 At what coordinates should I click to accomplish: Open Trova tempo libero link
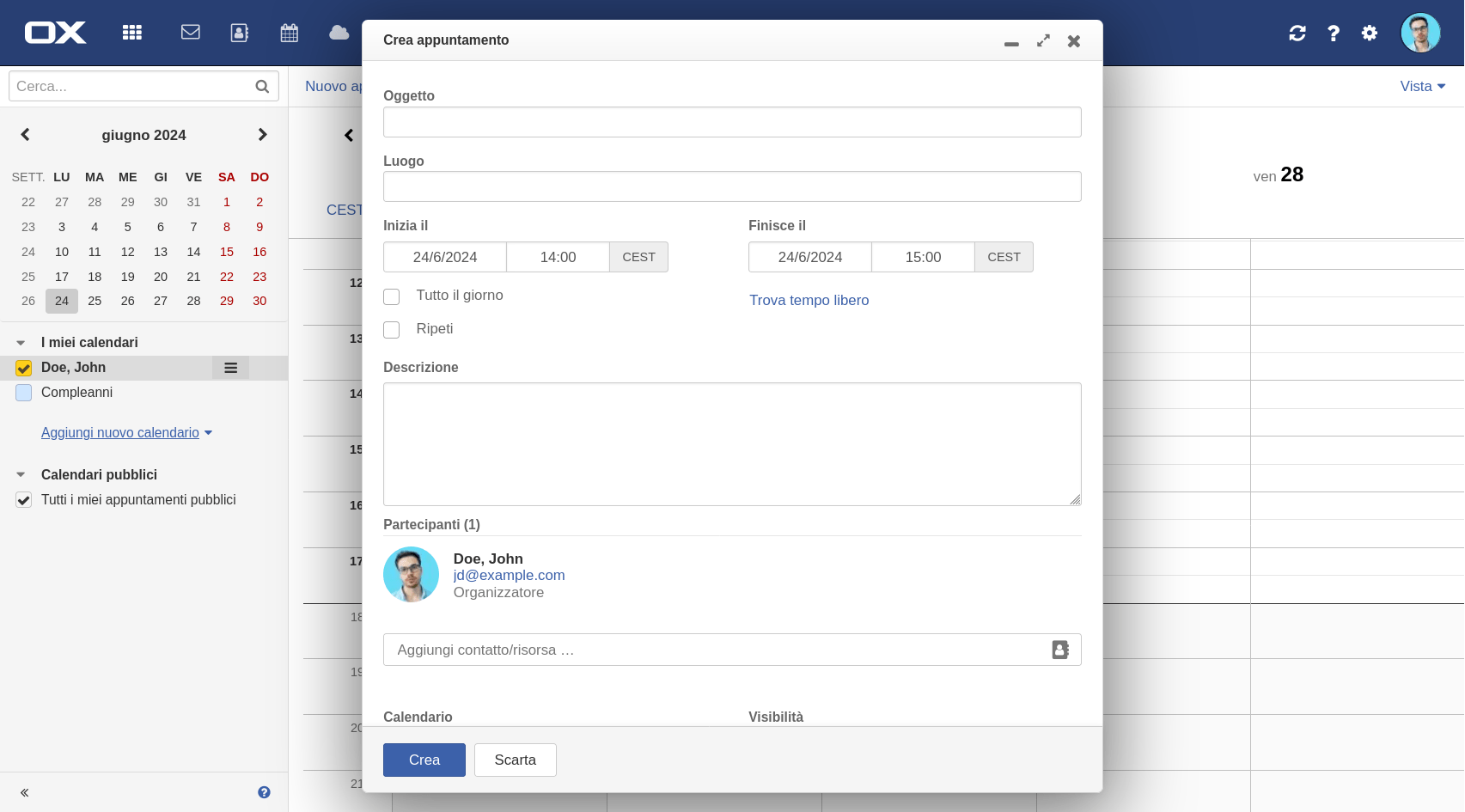coord(809,300)
